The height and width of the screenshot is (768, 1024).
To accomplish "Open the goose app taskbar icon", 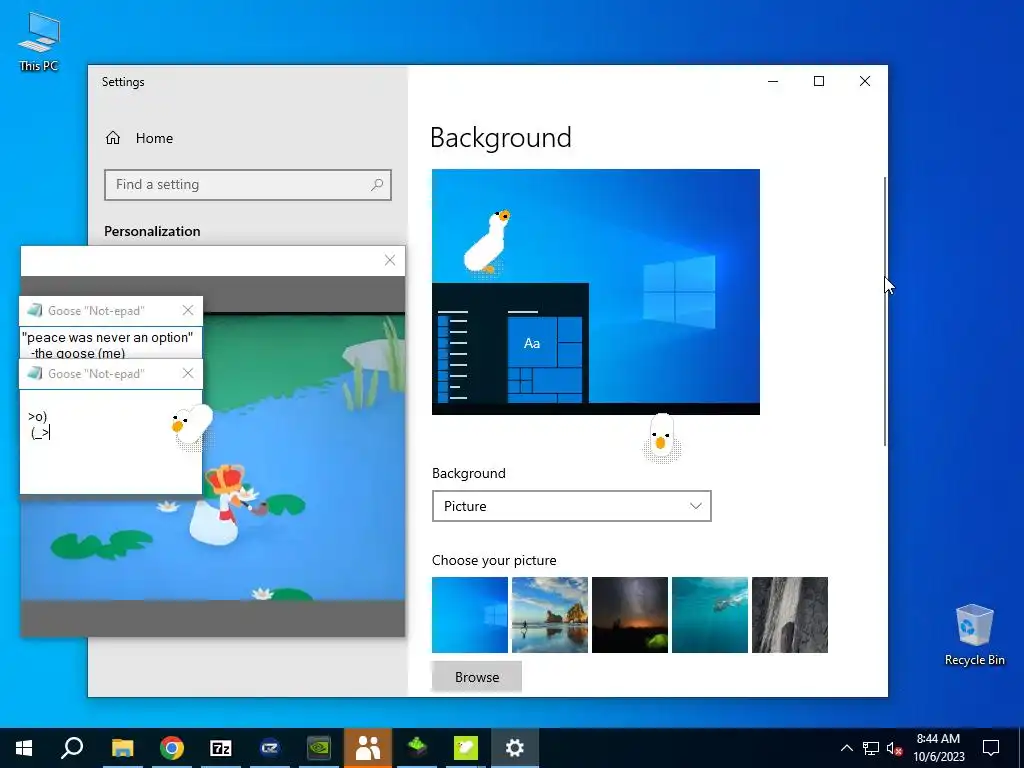I will click(466, 748).
